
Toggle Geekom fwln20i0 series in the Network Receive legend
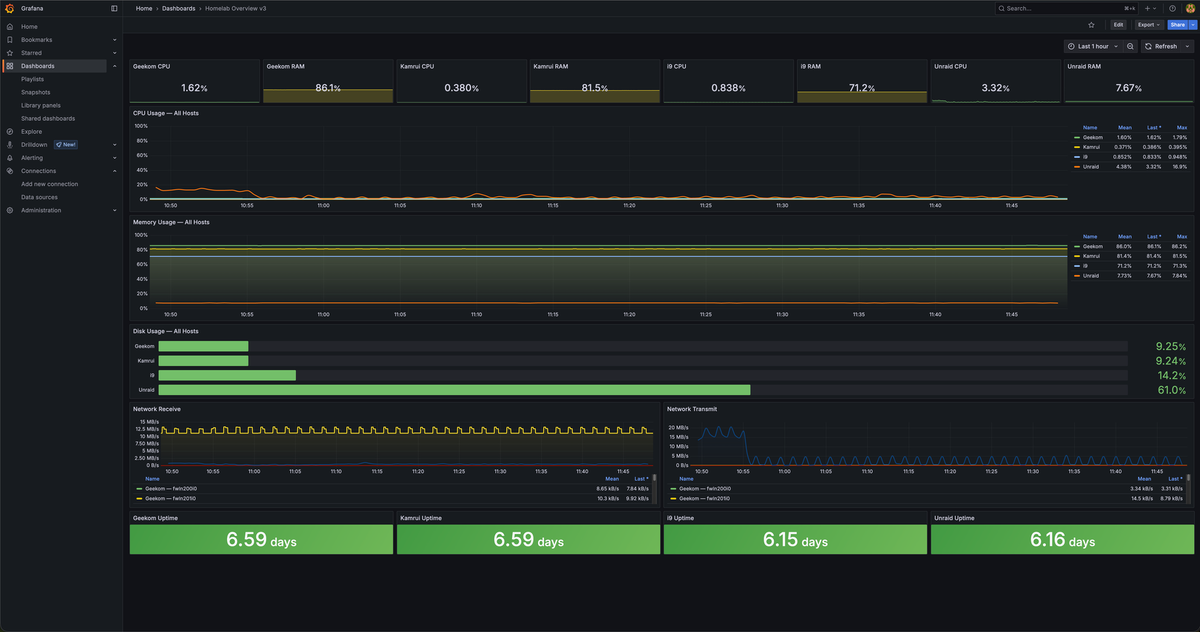[x=172, y=488]
